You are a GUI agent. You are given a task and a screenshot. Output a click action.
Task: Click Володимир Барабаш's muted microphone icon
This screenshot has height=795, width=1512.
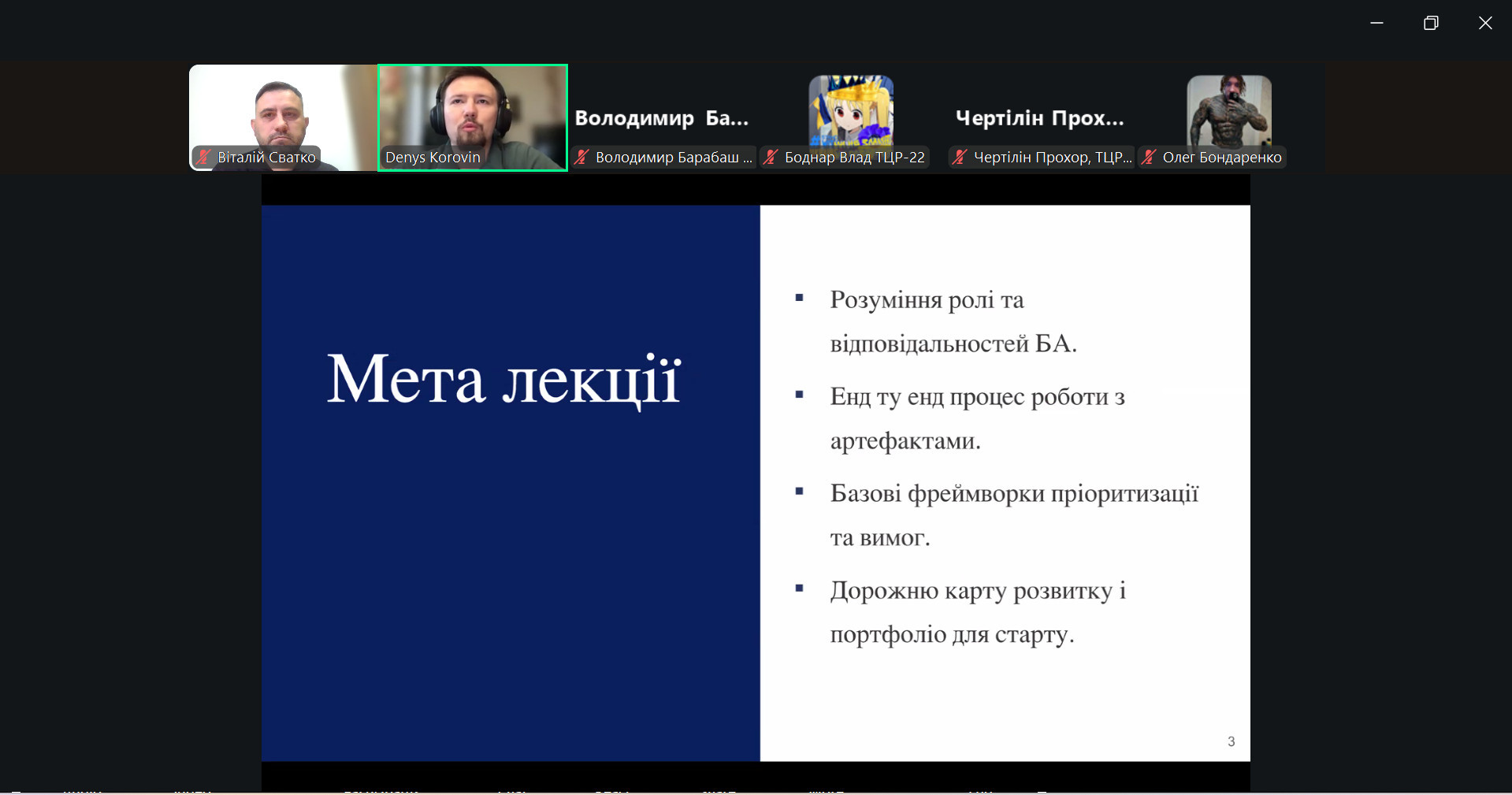582,157
